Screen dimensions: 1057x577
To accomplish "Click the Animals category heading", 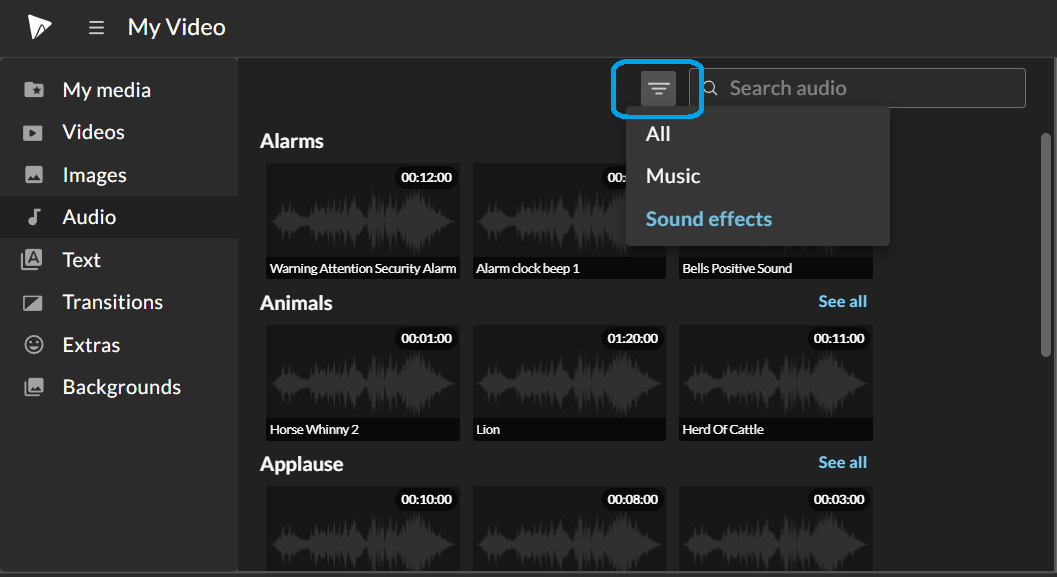I will click(x=296, y=303).
